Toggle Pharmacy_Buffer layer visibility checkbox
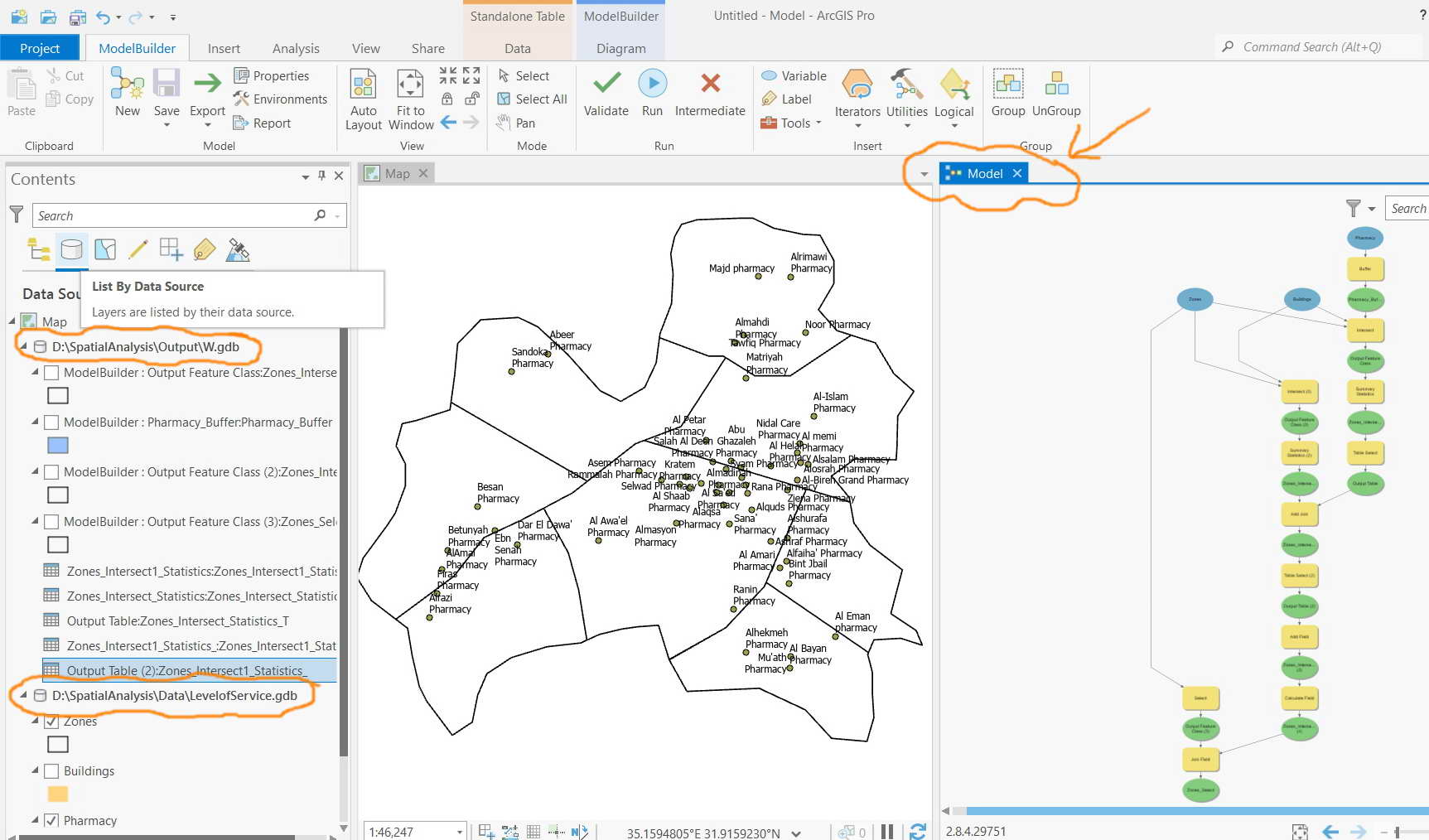Screen dimensions: 1429x840 (51, 422)
